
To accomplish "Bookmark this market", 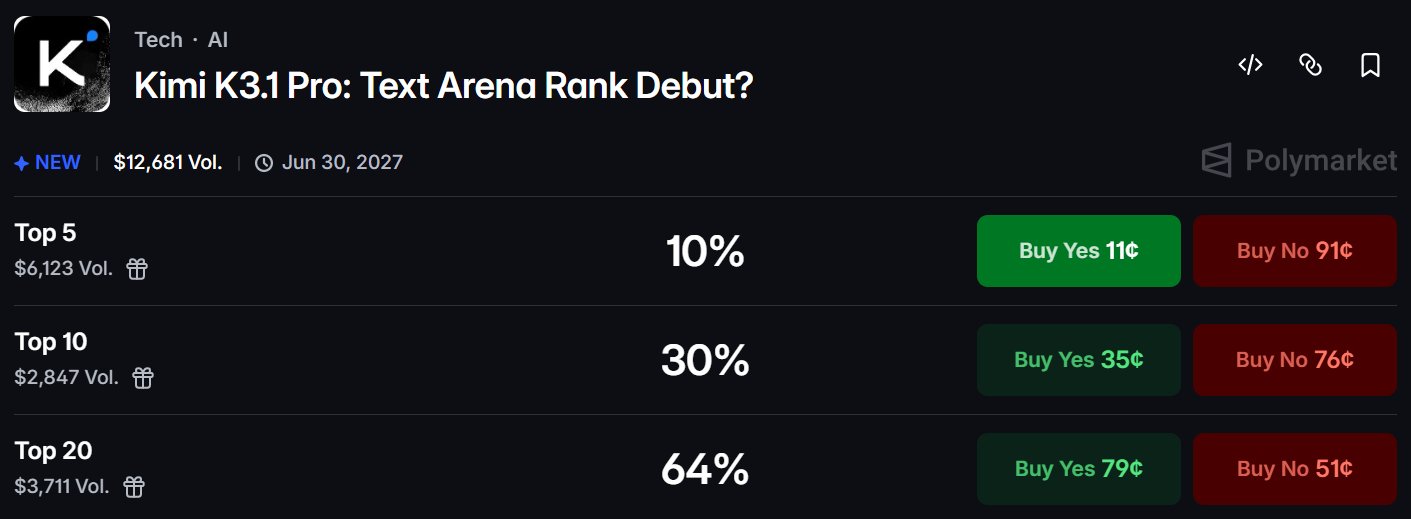I will 1371,65.
